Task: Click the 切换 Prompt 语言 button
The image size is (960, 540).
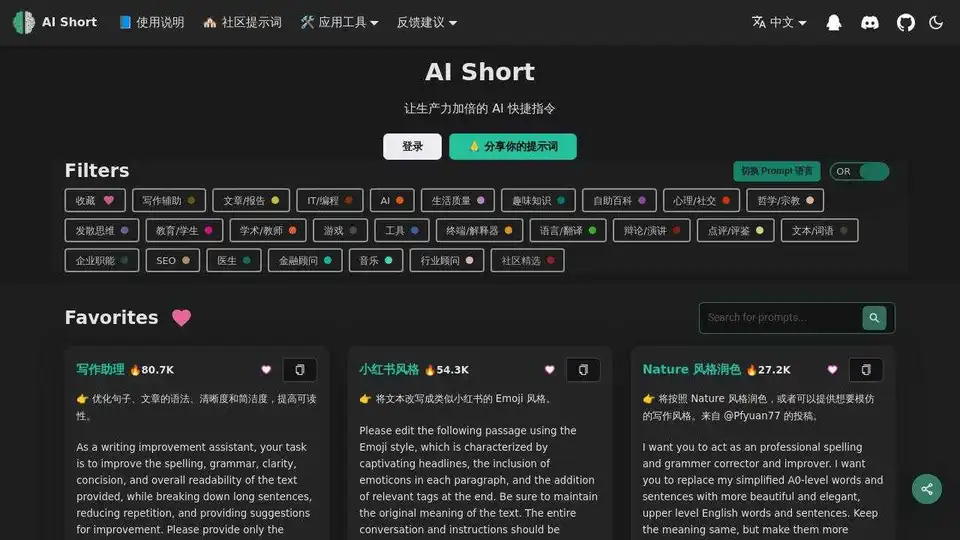Action: coord(776,171)
